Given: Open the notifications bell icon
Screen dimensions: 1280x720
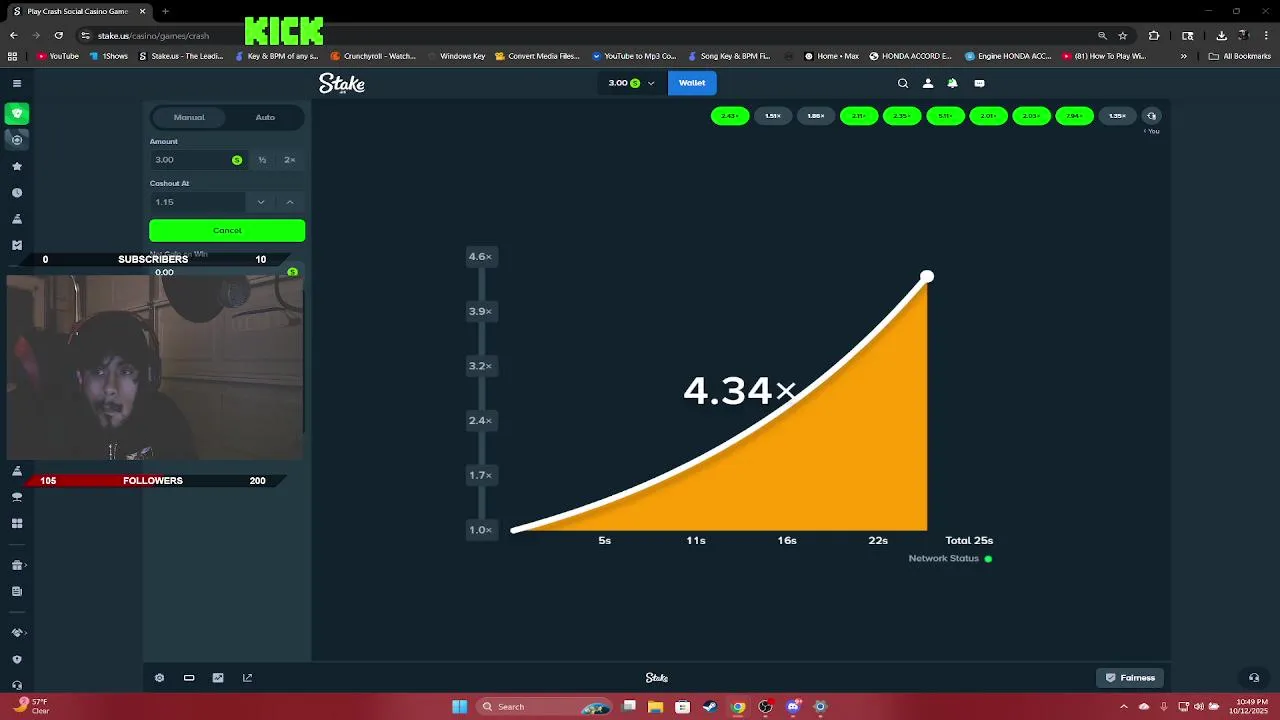Looking at the screenshot, I should point(952,83).
